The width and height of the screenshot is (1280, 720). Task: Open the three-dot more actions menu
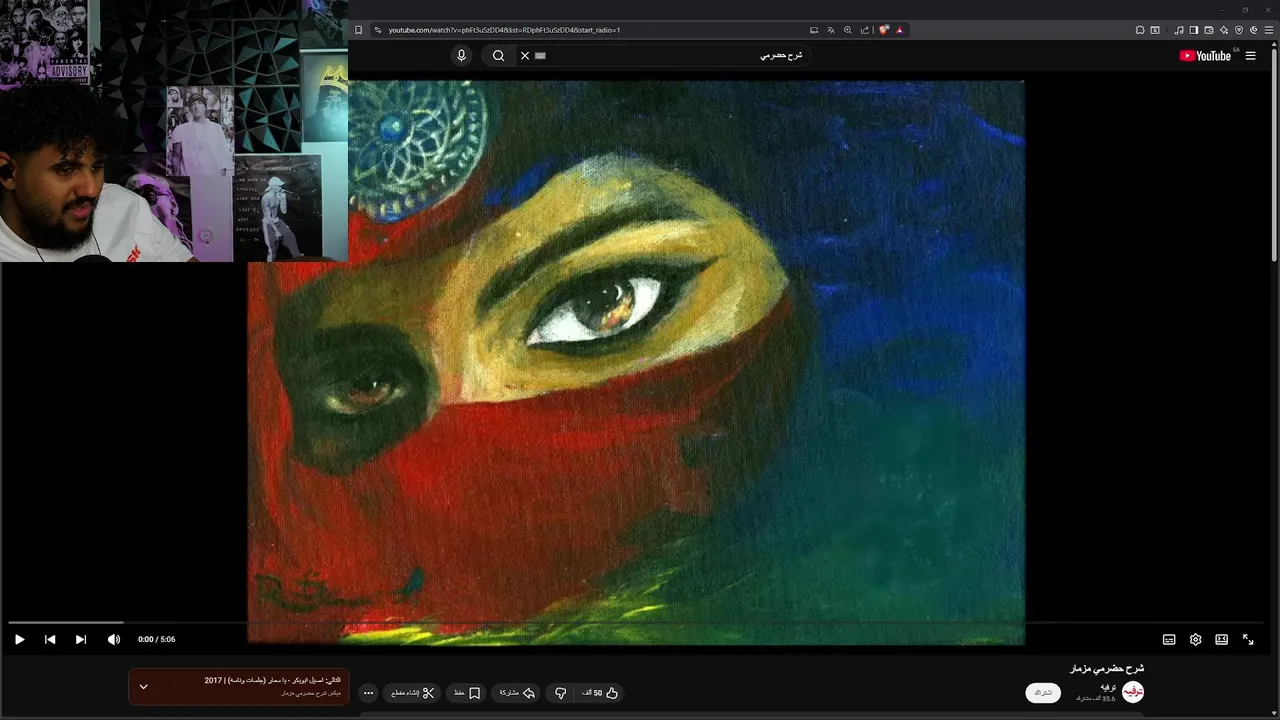pyautogui.click(x=368, y=693)
